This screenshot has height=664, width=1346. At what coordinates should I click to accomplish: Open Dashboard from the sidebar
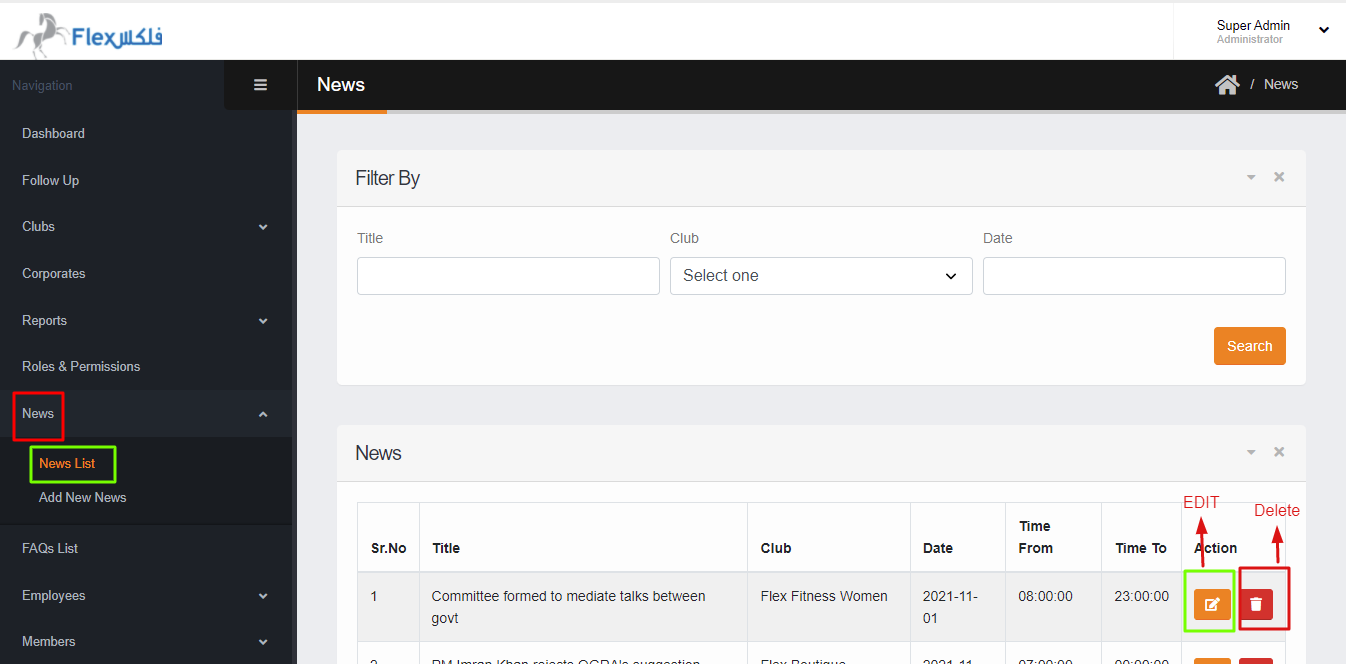[x=53, y=134]
